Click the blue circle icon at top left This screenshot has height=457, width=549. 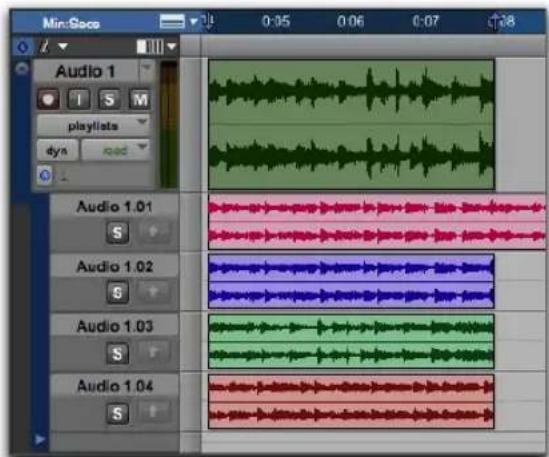[x=23, y=47]
